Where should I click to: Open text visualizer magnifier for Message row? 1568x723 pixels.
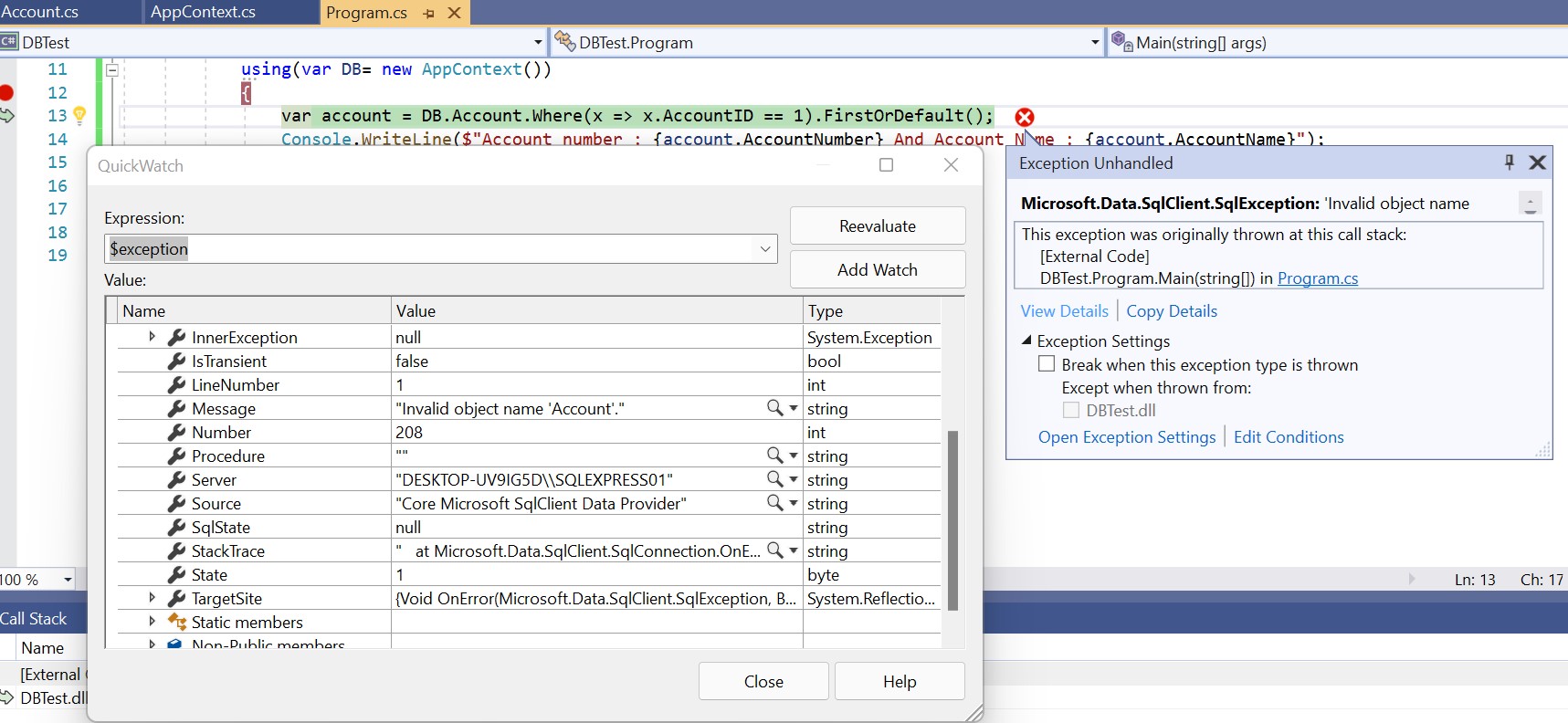click(774, 408)
